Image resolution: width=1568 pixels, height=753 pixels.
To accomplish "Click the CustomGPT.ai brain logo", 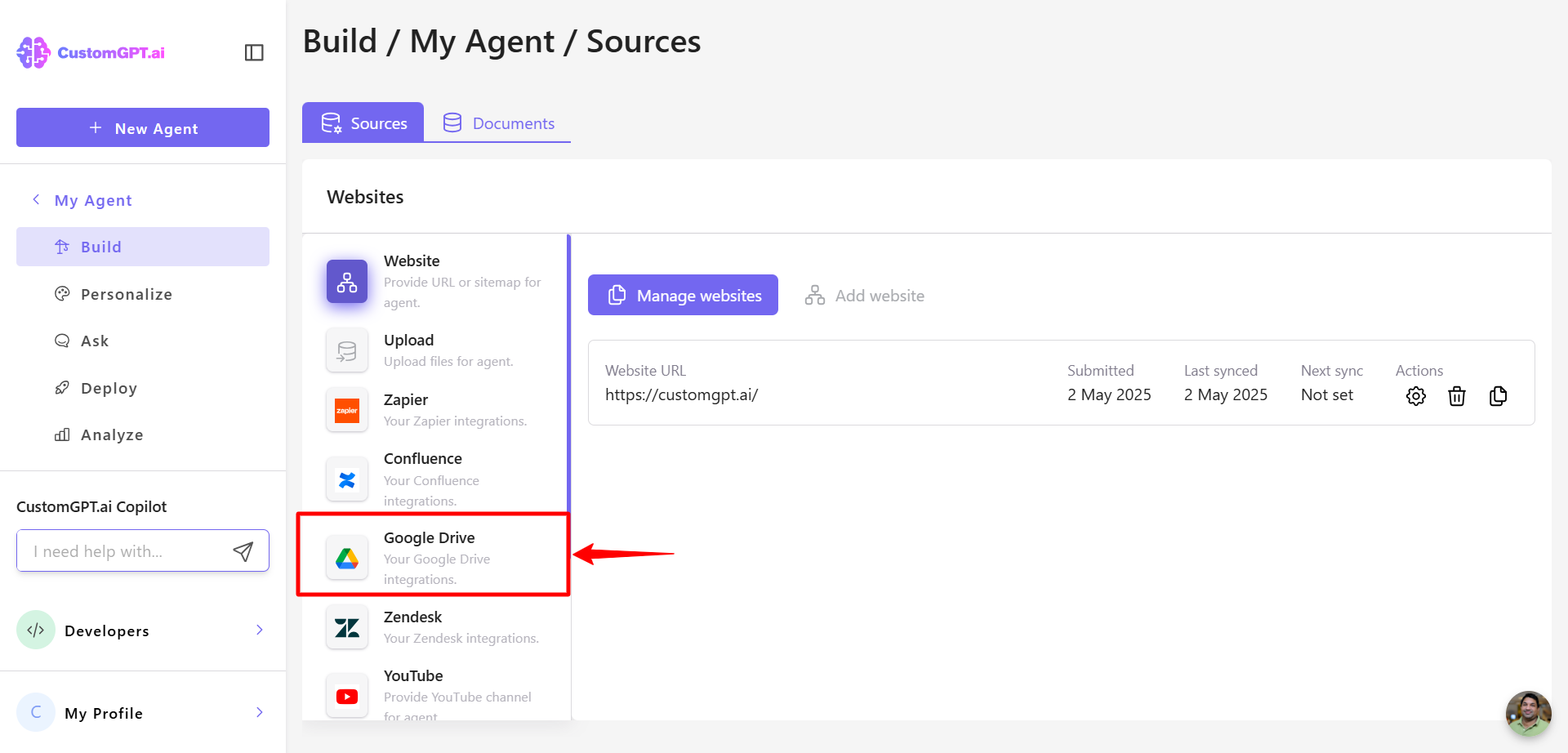I will point(33,52).
